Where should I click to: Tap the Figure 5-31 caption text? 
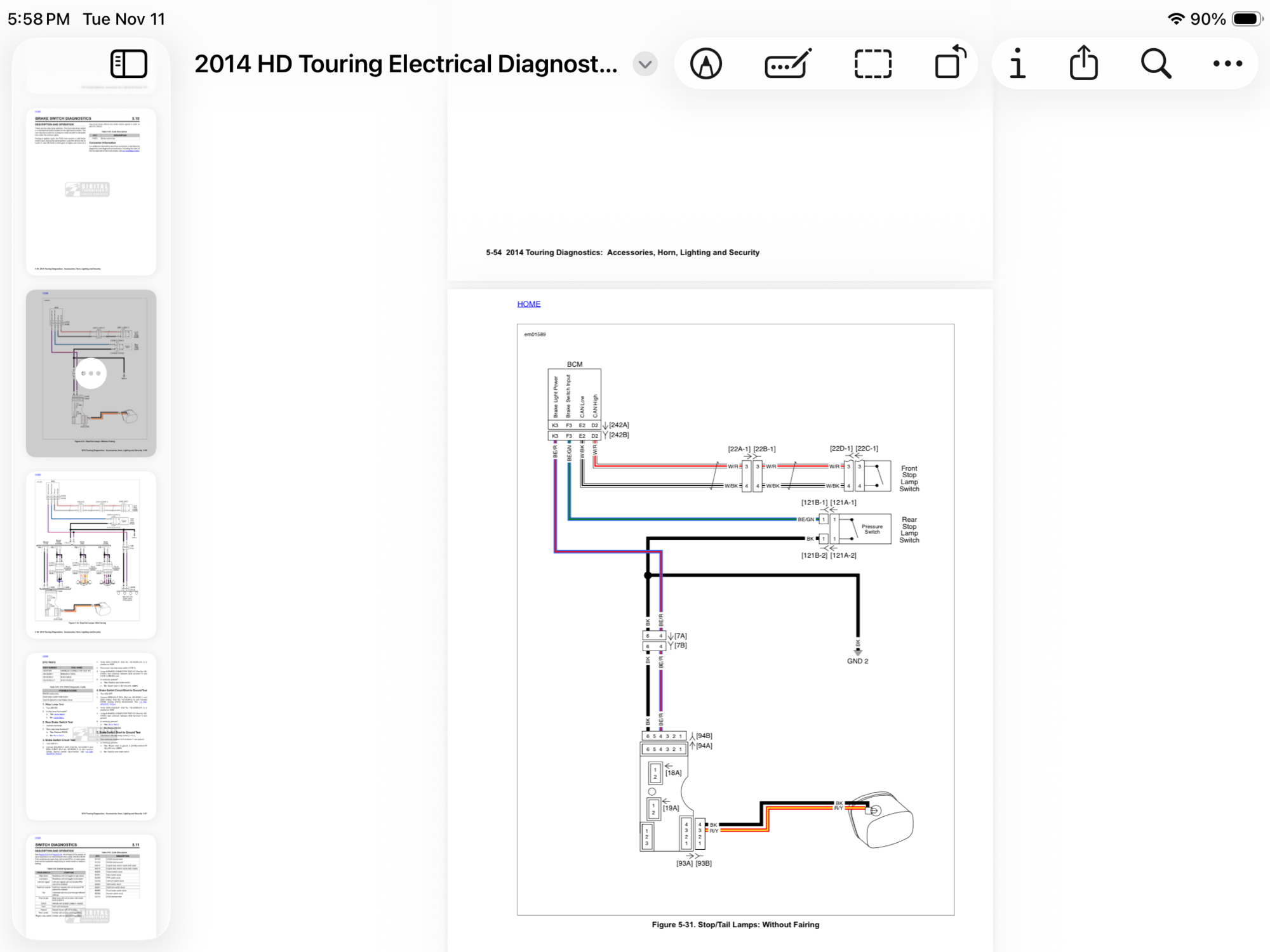735,925
